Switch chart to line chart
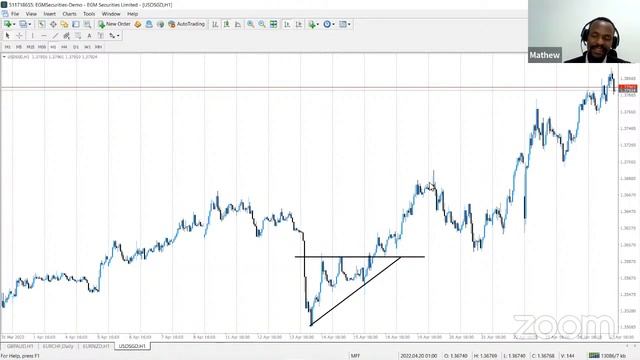Image resolution: width=640 pixels, height=360 pixels. click(x=238, y=24)
